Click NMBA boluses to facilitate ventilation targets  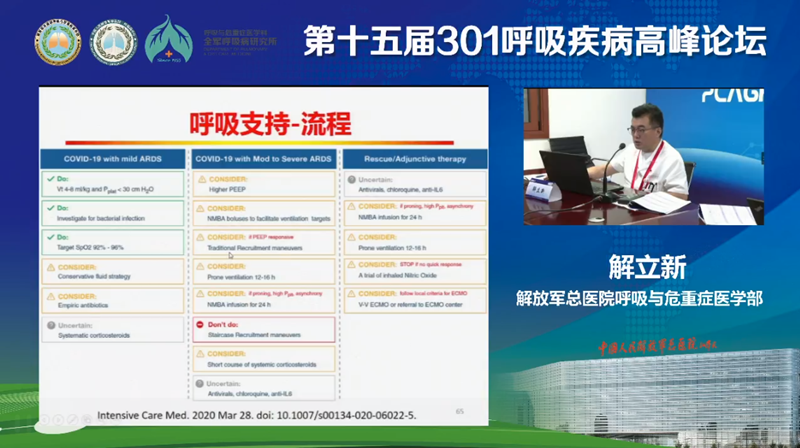pyautogui.click(x=269, y=218)
